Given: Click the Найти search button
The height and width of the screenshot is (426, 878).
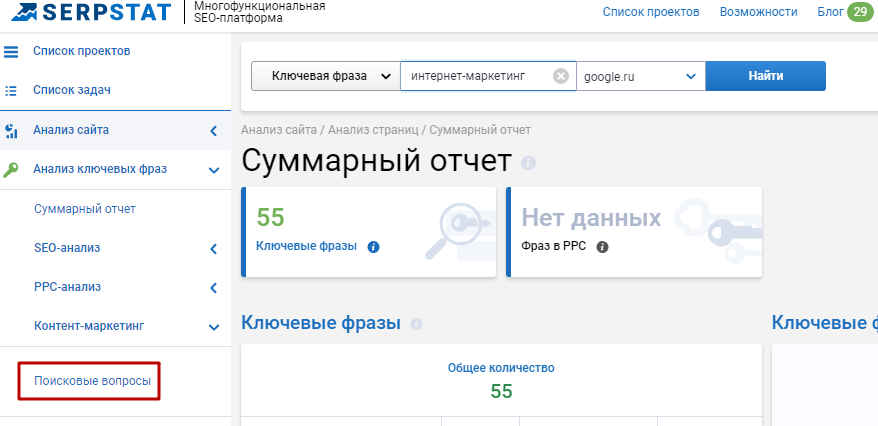Looking at the screenshot, I should 765,76.
